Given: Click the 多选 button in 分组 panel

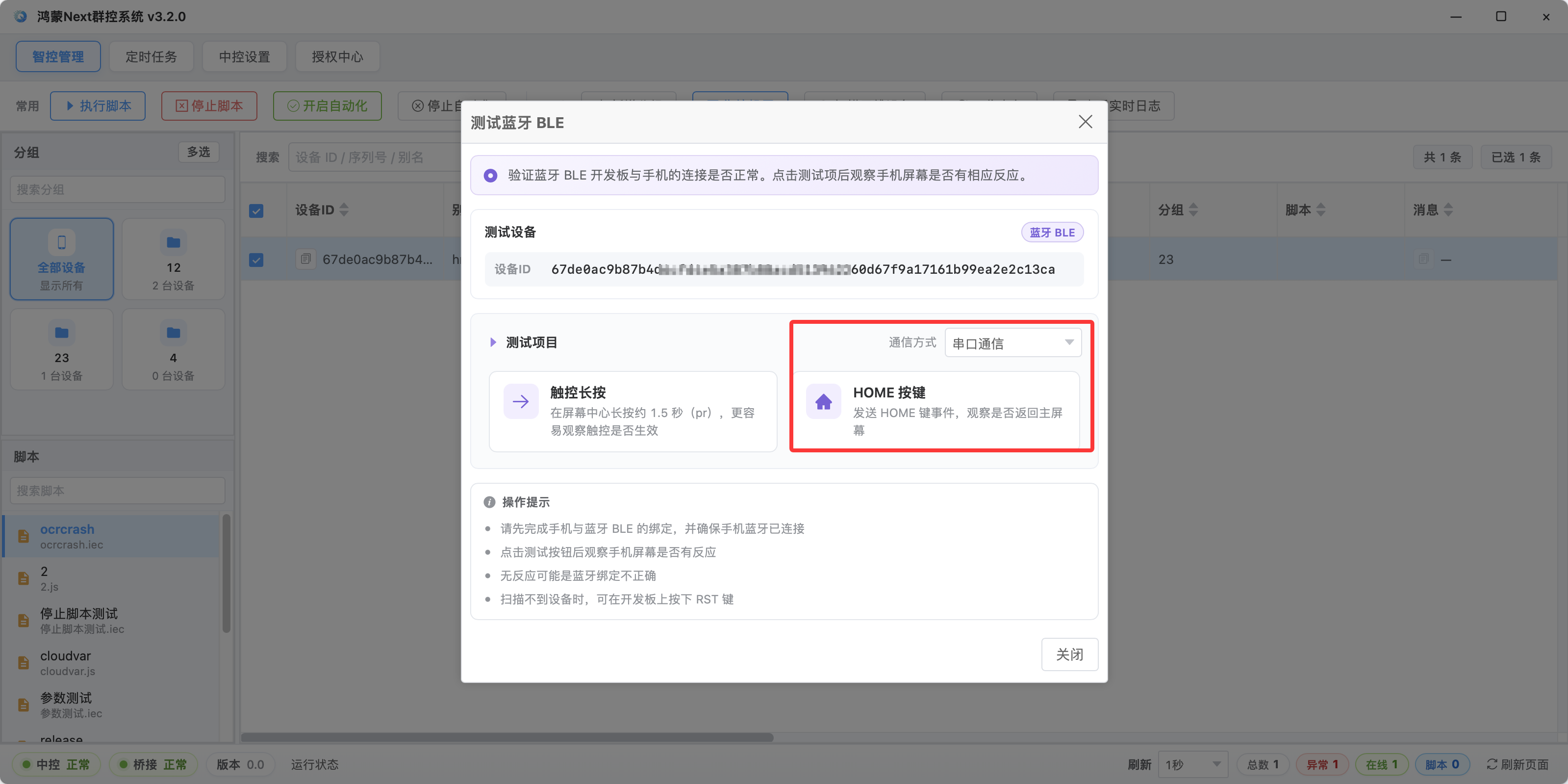Looking at the screenshot, I should (x=199, y=152).
